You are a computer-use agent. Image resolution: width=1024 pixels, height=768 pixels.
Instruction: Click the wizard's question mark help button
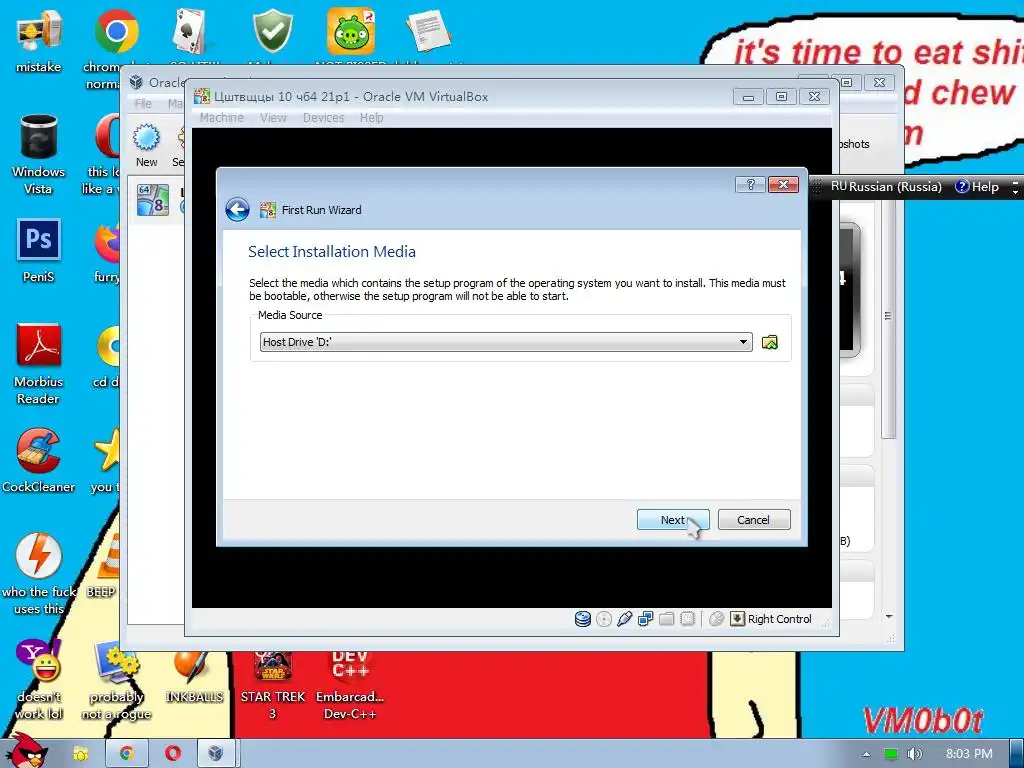(750, 185)
